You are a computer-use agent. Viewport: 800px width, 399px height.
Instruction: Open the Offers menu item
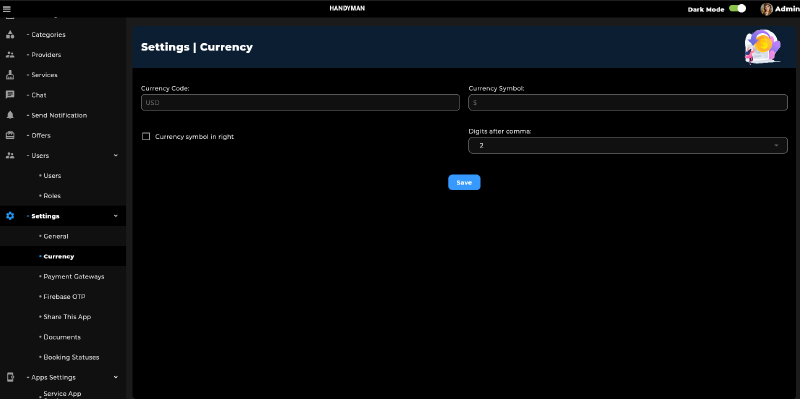point(41,135)
